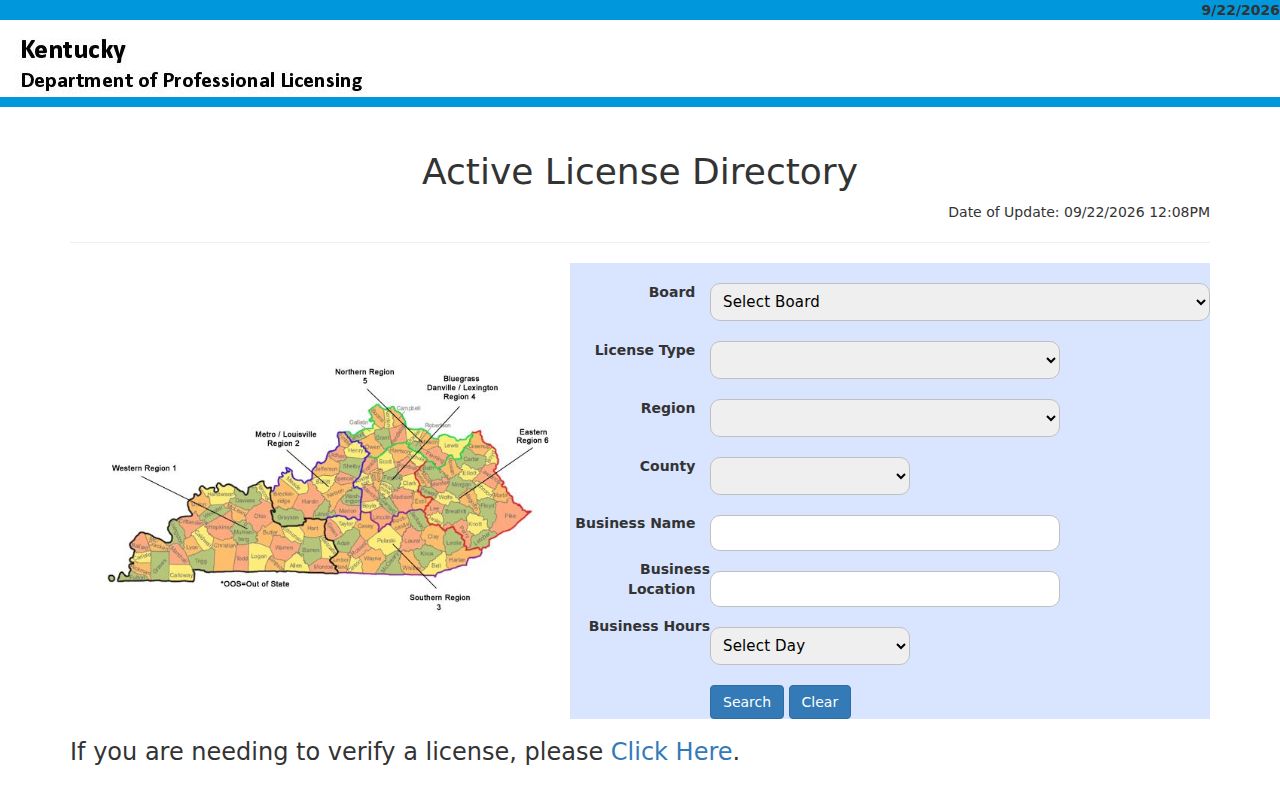
Task: Click the 9/22/2026 date in top bar
Action: tap(1240, 10)
